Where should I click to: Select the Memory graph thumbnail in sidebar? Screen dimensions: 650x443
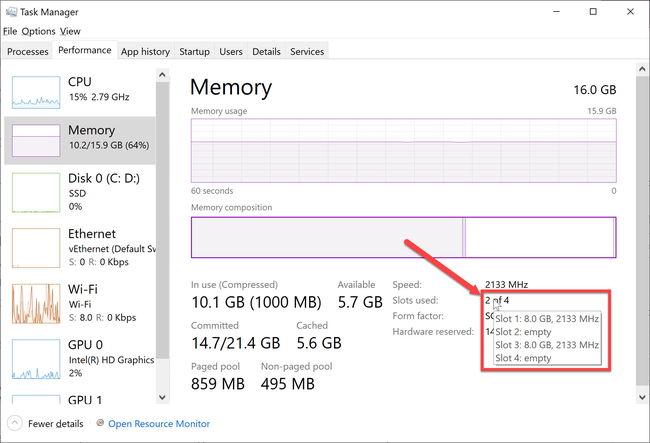point(35,140)
